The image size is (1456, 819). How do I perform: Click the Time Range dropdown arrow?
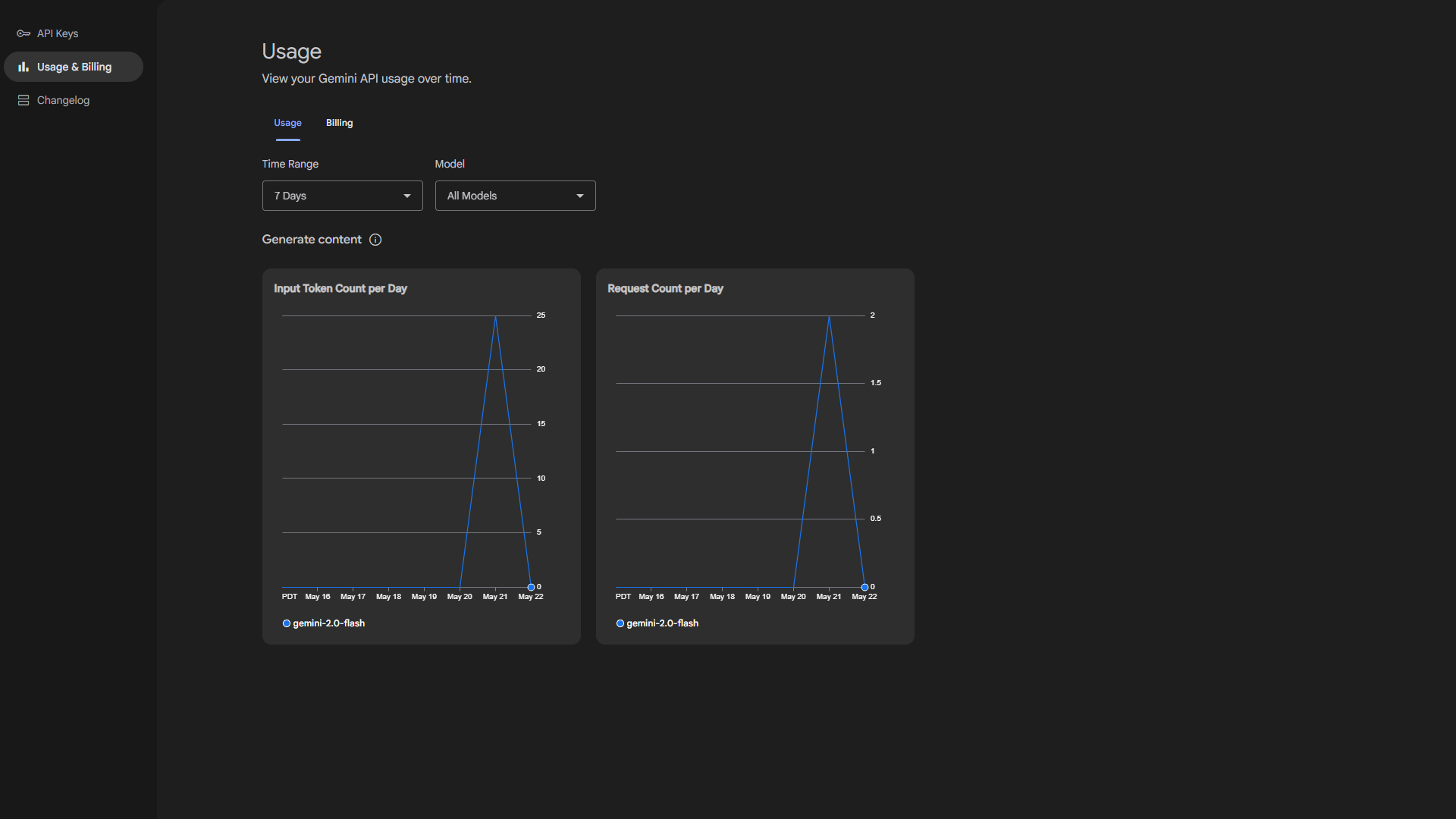[407, 196]
